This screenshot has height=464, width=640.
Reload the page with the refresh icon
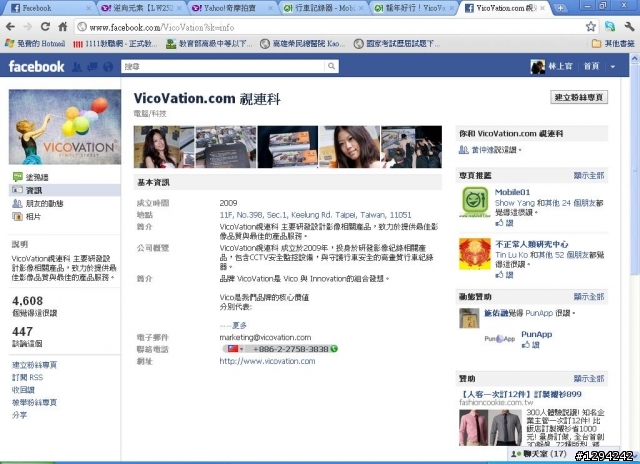(45, 27)
